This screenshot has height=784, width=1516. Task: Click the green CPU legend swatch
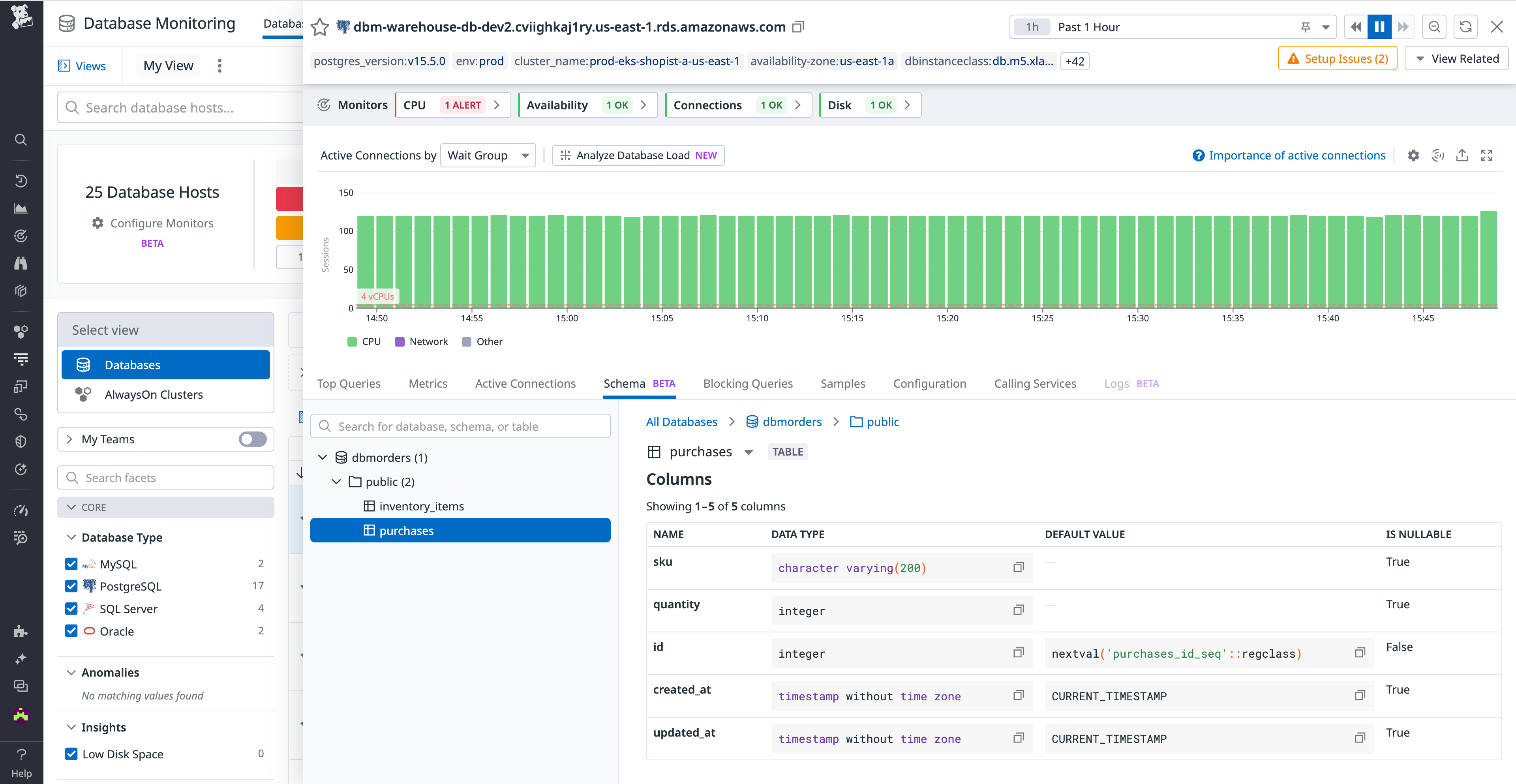[352, 341]
